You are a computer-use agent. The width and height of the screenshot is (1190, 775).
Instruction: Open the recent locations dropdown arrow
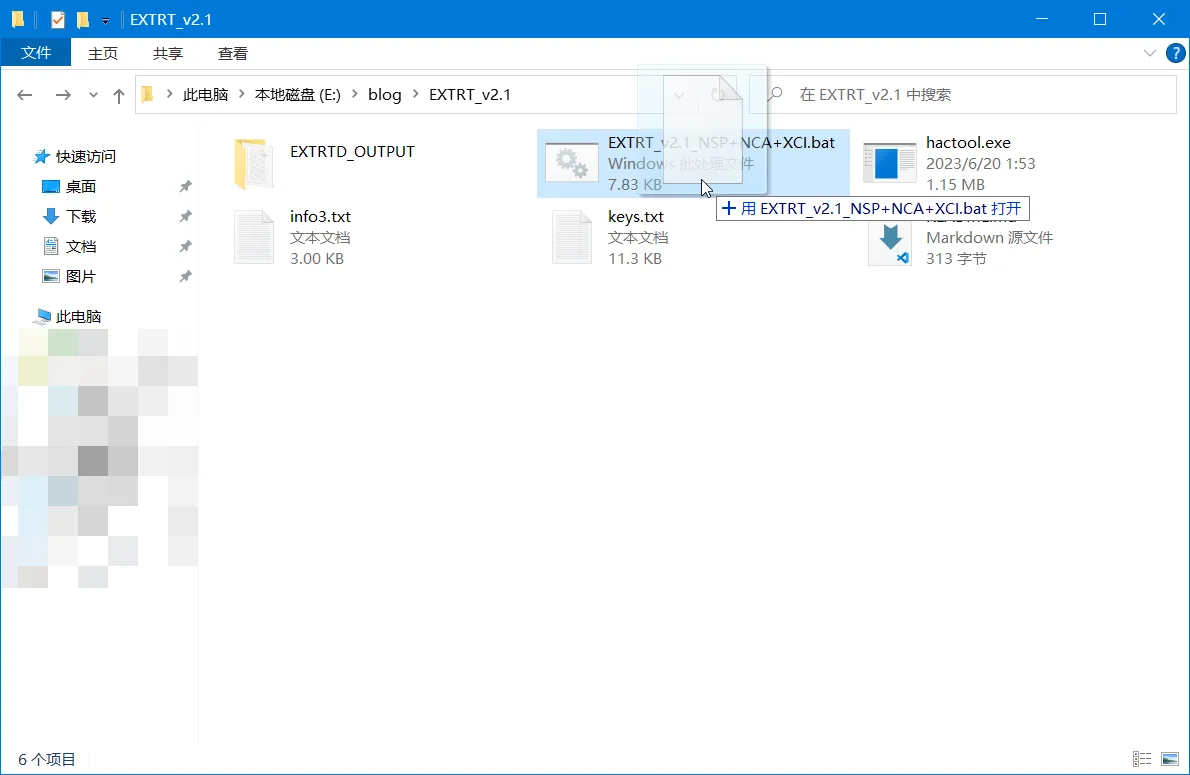point(94,95)
